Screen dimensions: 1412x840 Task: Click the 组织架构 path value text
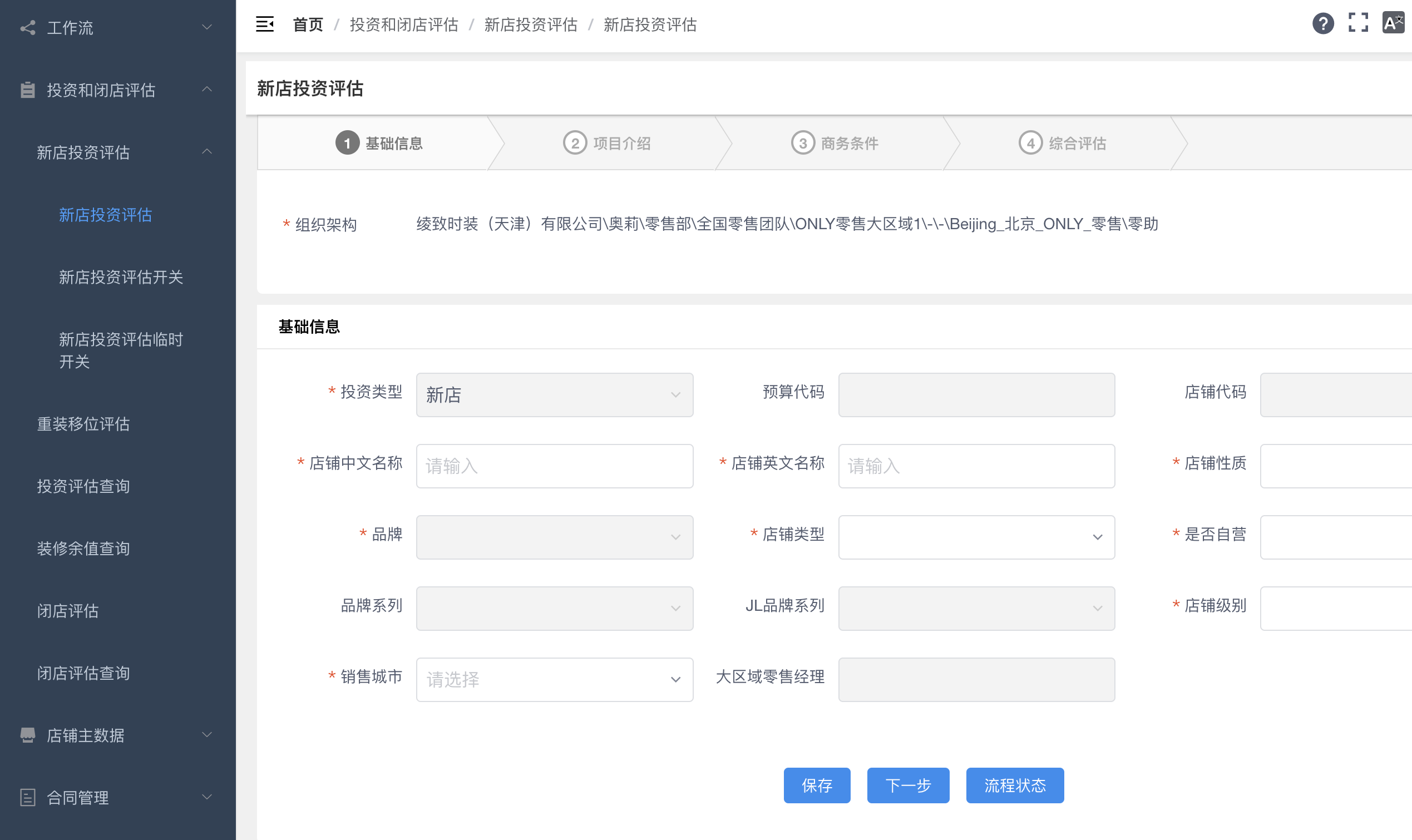(787, 224)
